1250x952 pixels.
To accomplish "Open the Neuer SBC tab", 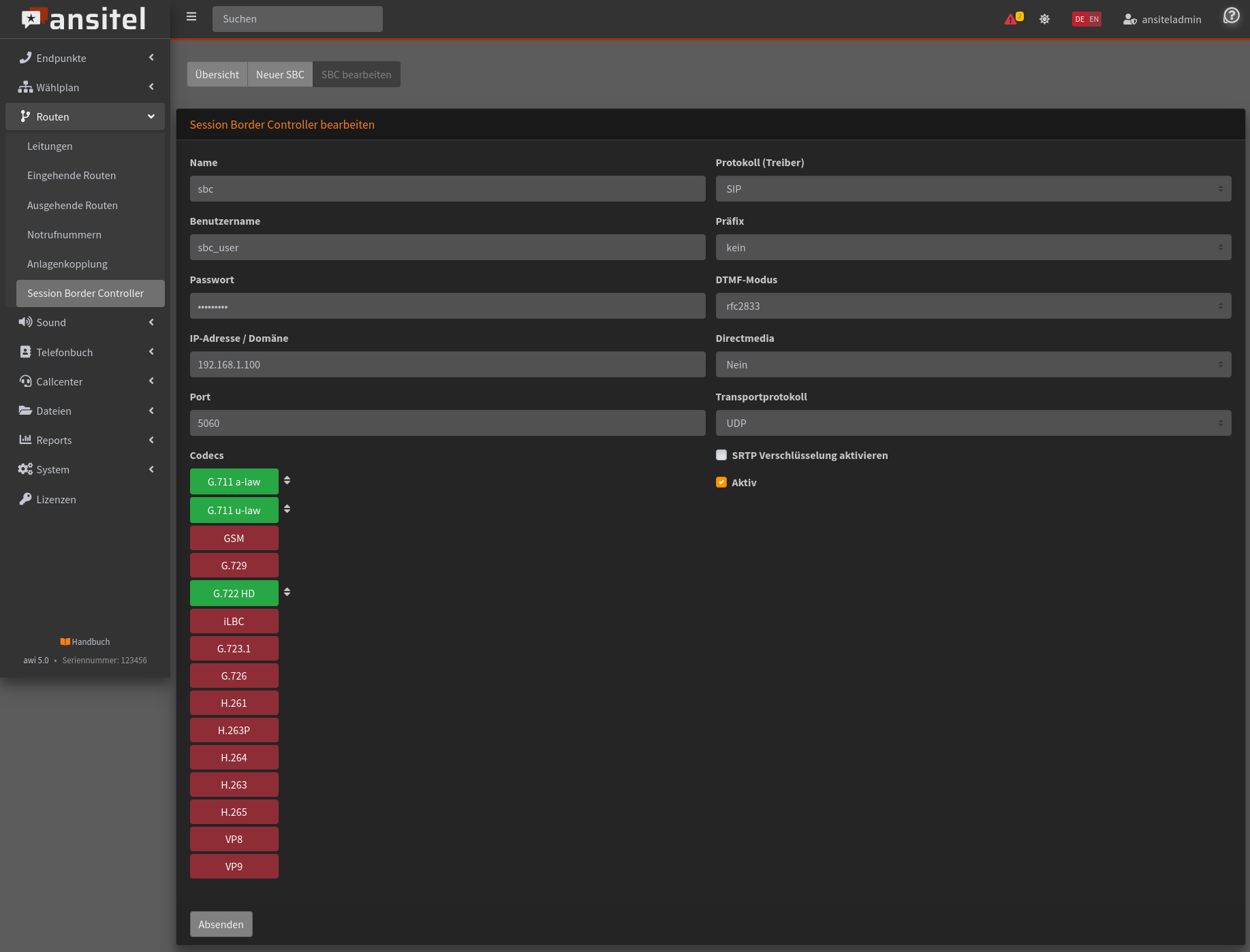I will click(280, 74).
